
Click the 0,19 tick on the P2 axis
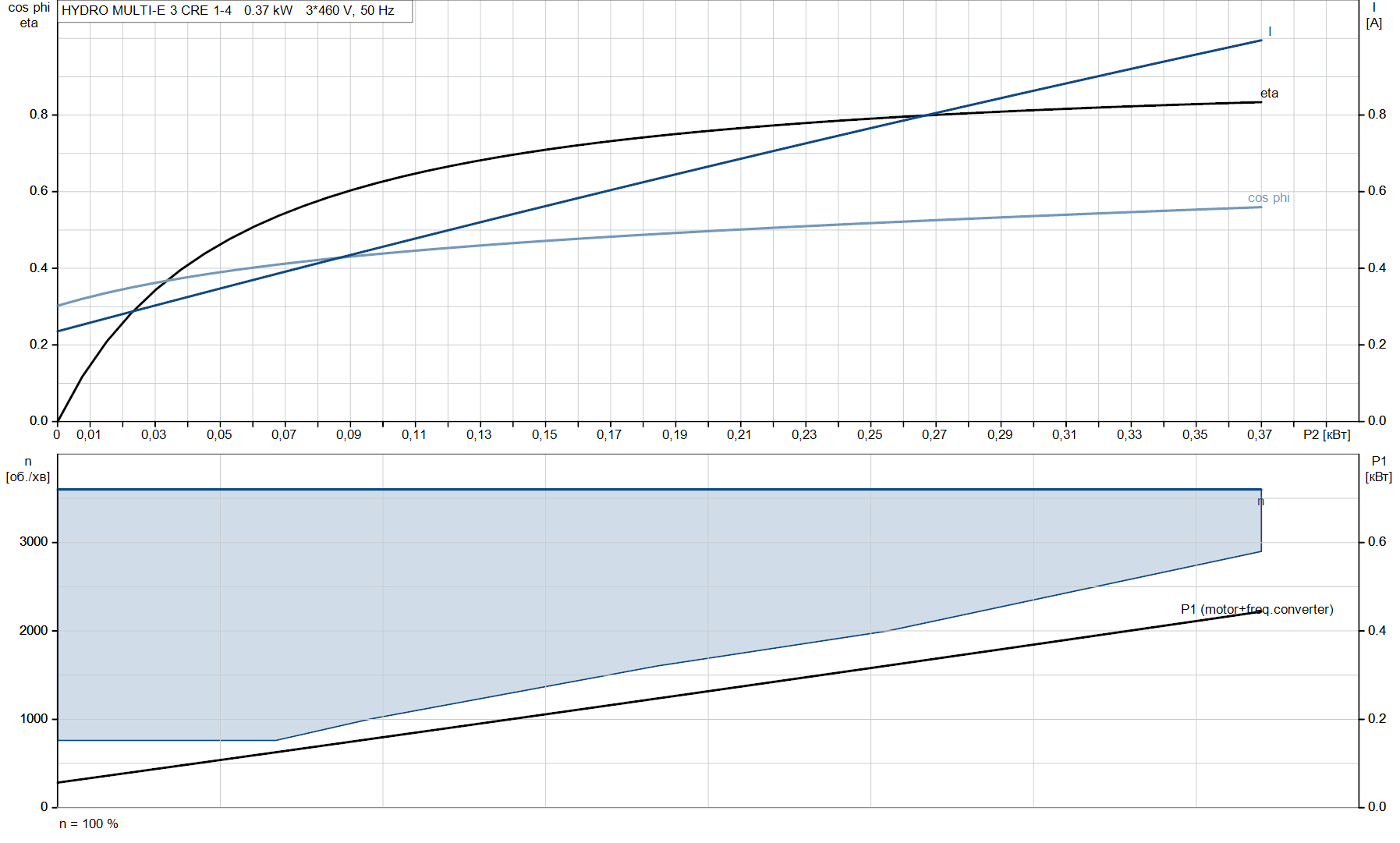(675, 434)
